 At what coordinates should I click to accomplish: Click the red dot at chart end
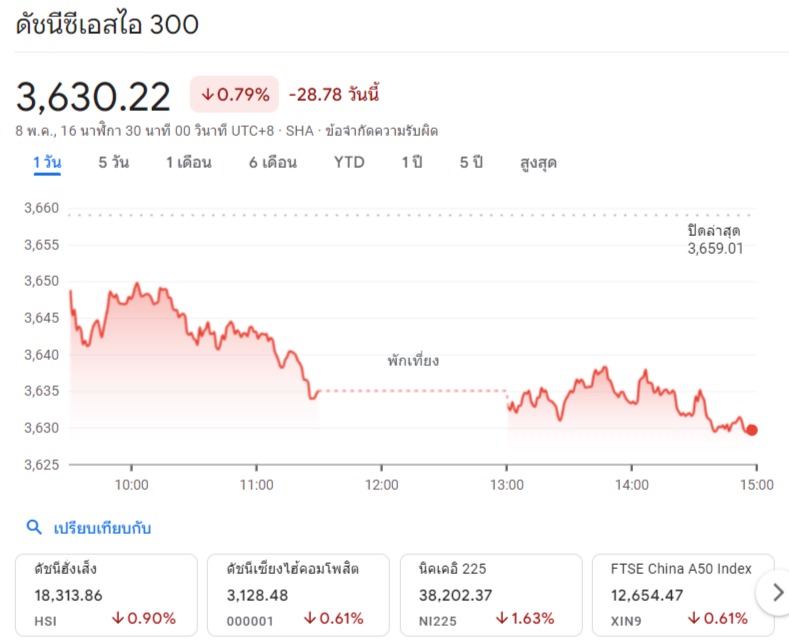point(752,430)
